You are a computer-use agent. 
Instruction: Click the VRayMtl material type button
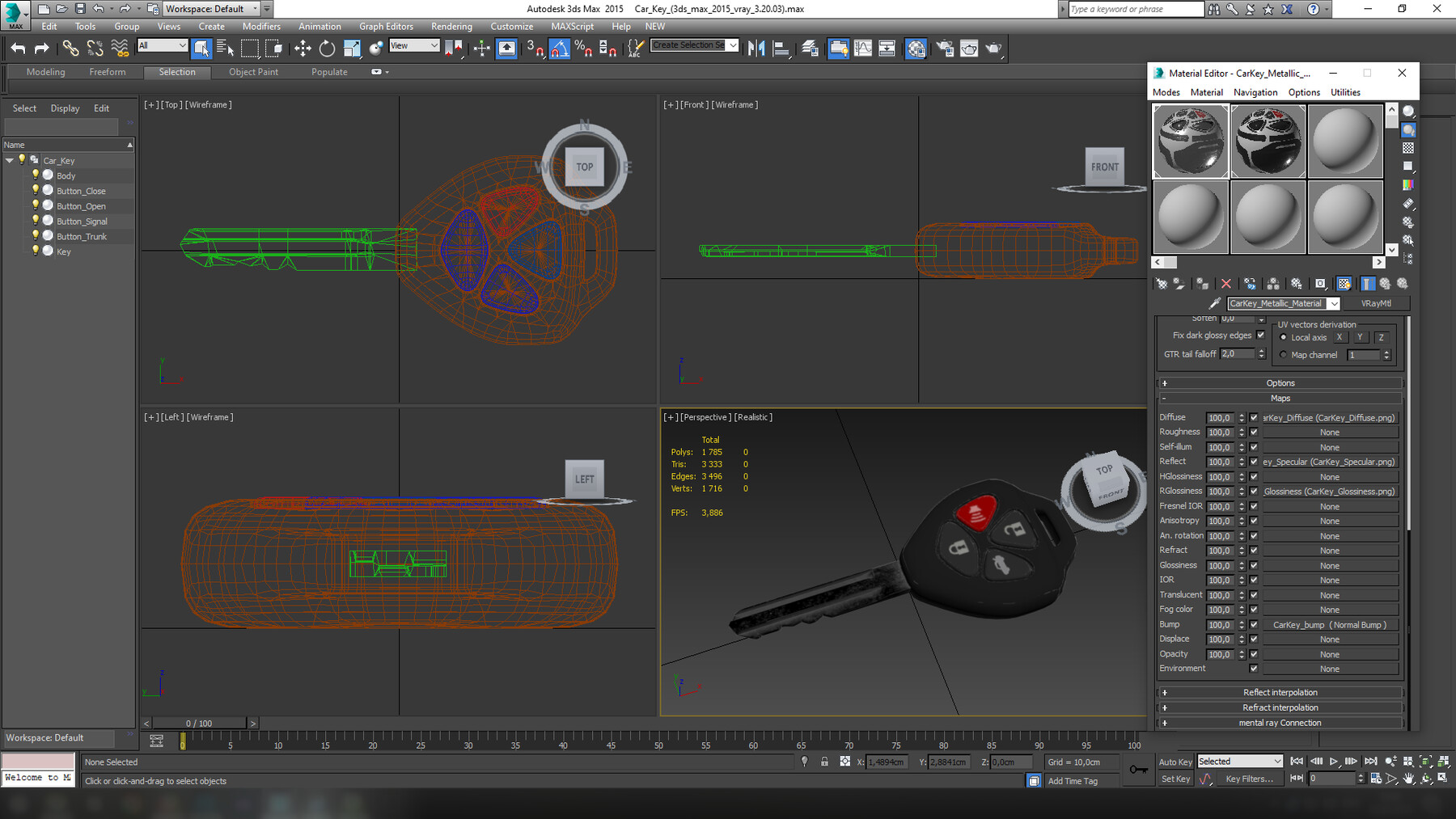1375,304
